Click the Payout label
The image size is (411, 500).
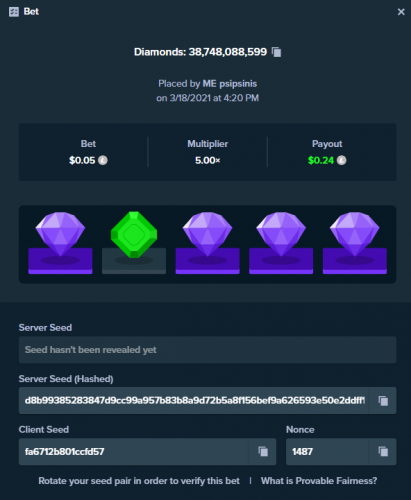[327, 144]
